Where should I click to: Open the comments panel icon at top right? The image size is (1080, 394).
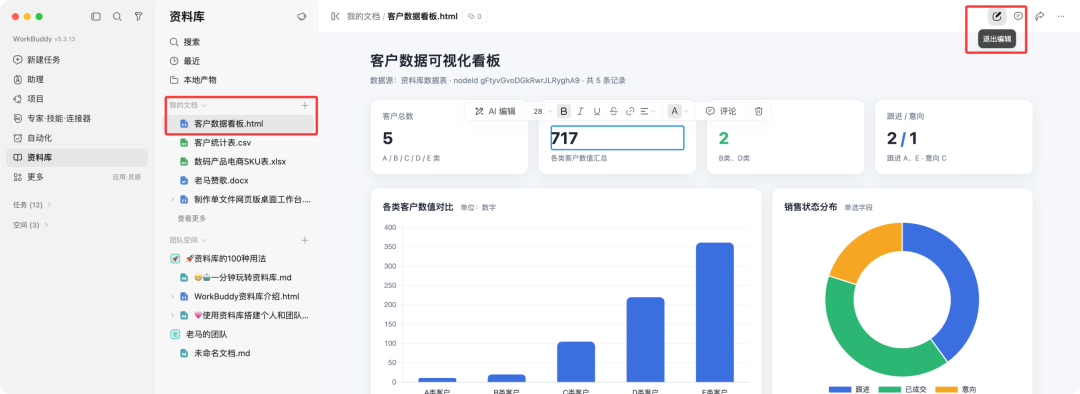click(1018, 16)
